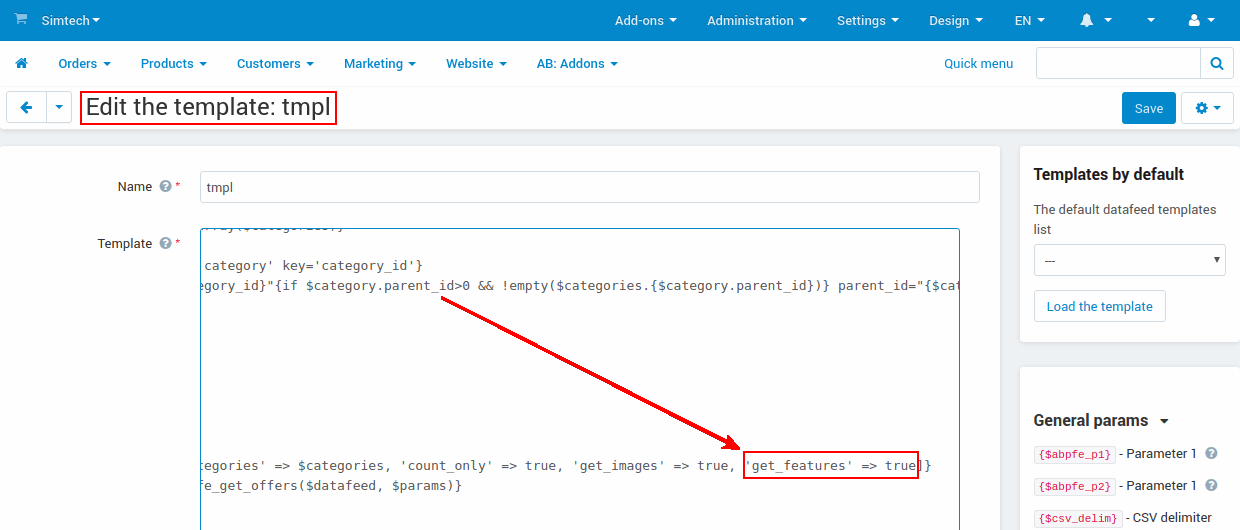Open the gear settings dropdown beside Save
The height and width of the screenshot is (530, 1240).
(1207, 108)
